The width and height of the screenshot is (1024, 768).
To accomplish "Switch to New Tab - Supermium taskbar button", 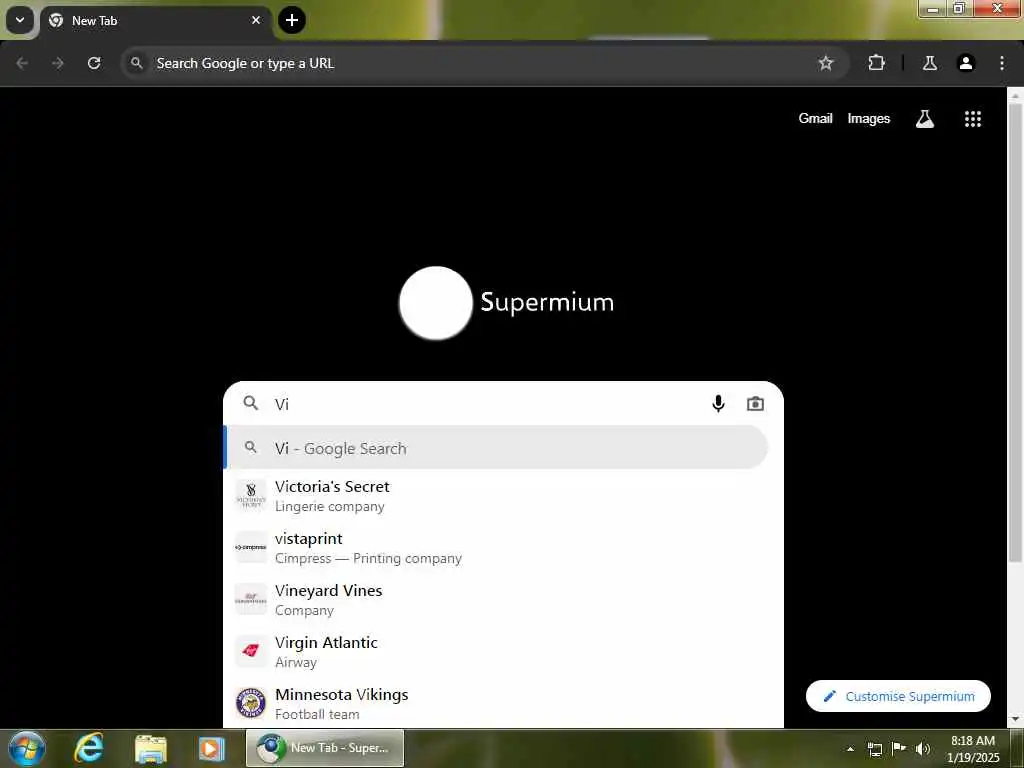I will (x=325, y=748).
